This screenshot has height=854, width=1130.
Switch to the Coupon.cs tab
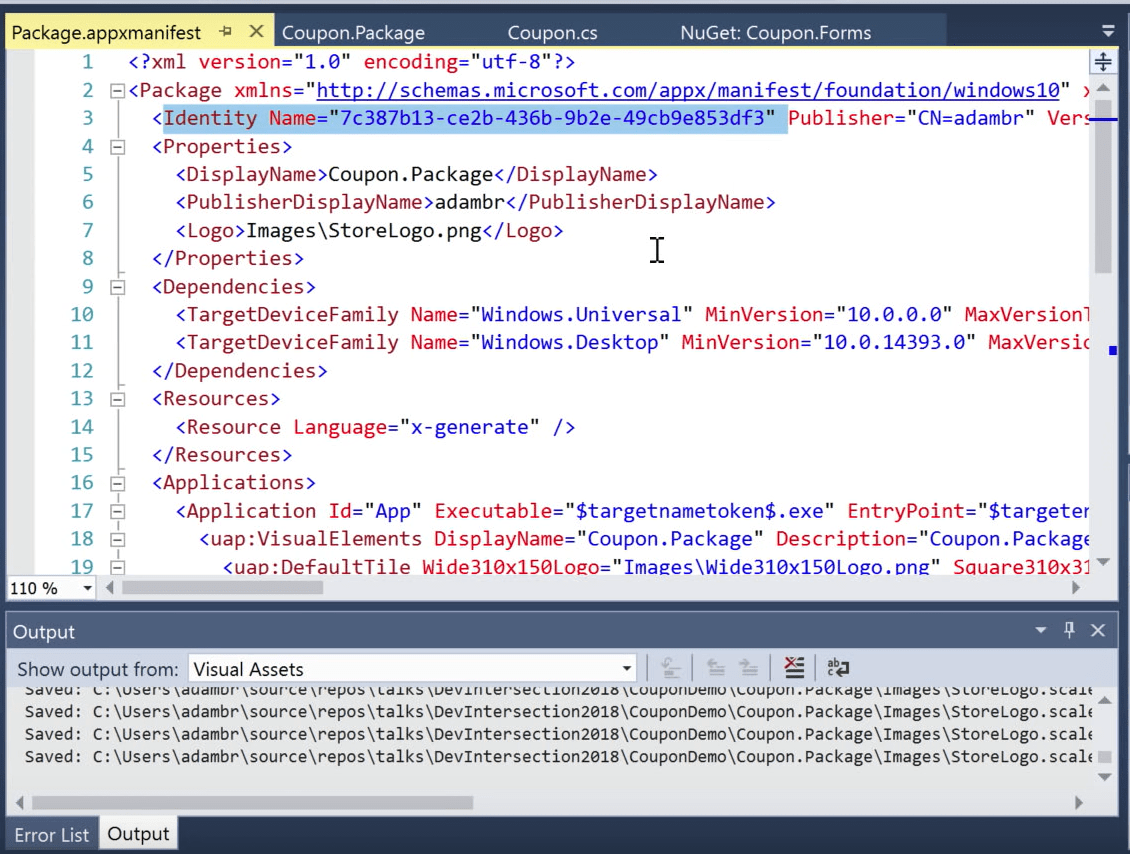tap(551, 31)
